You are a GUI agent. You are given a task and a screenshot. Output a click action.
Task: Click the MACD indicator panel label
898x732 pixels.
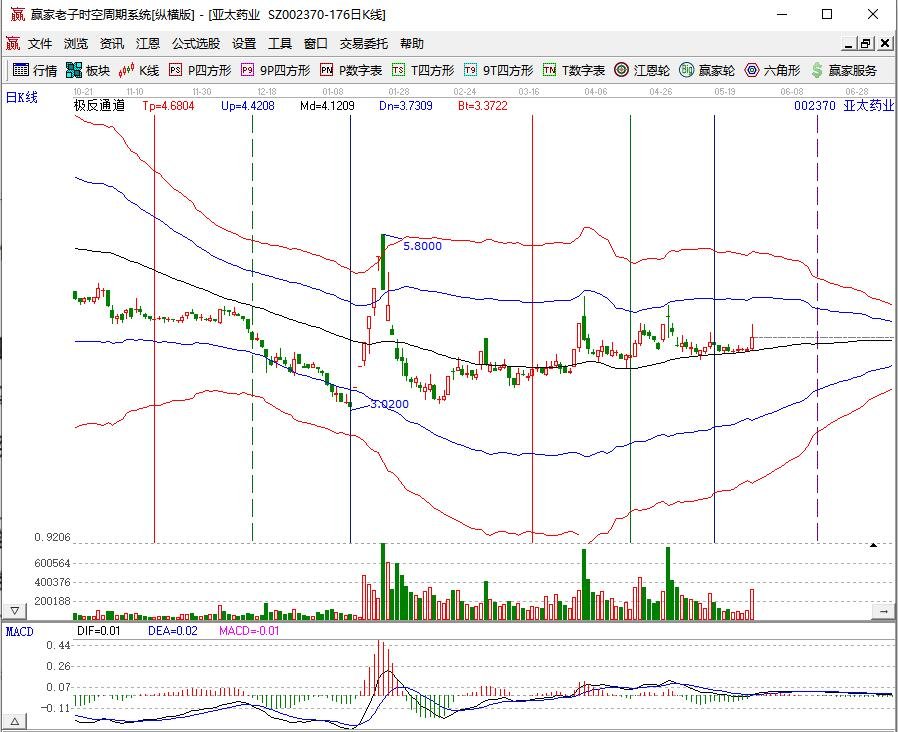(19, 632)
